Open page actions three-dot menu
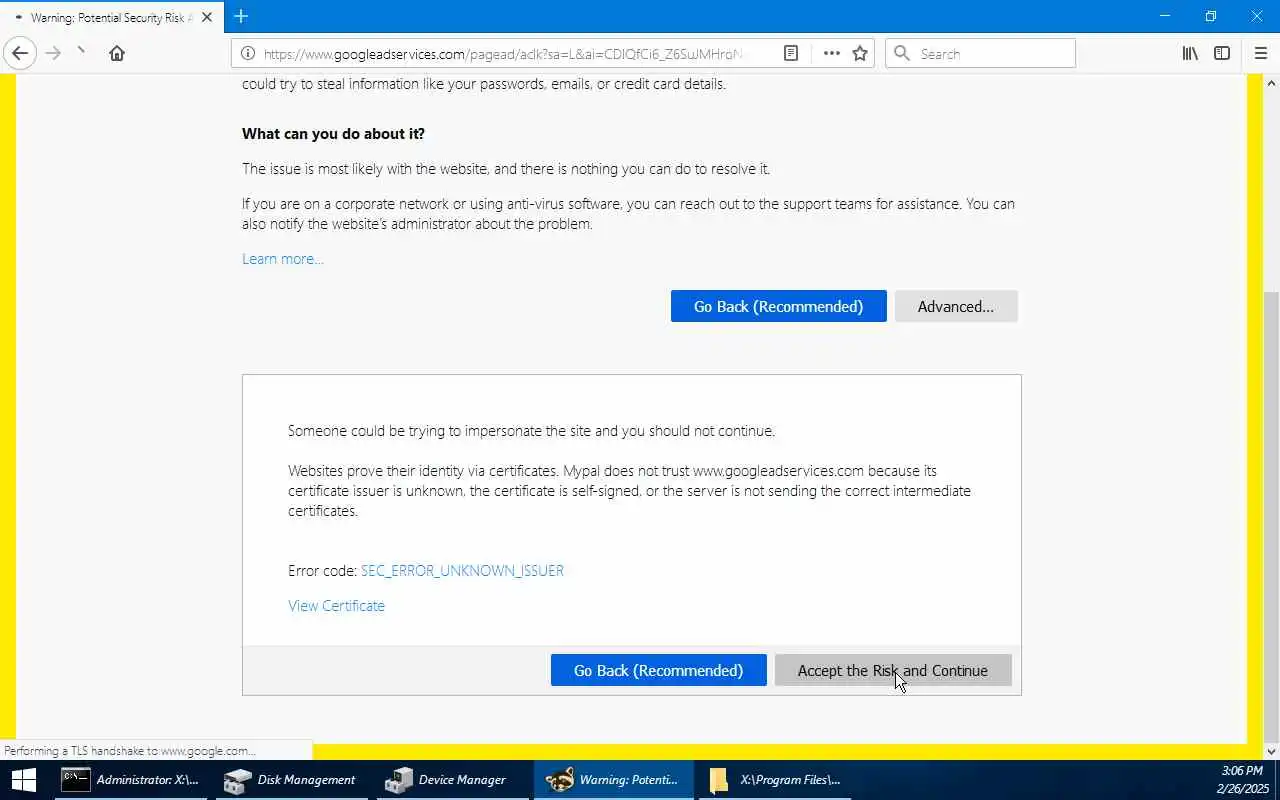This screenshot has height=800, width=1280. tap(832, 54)
